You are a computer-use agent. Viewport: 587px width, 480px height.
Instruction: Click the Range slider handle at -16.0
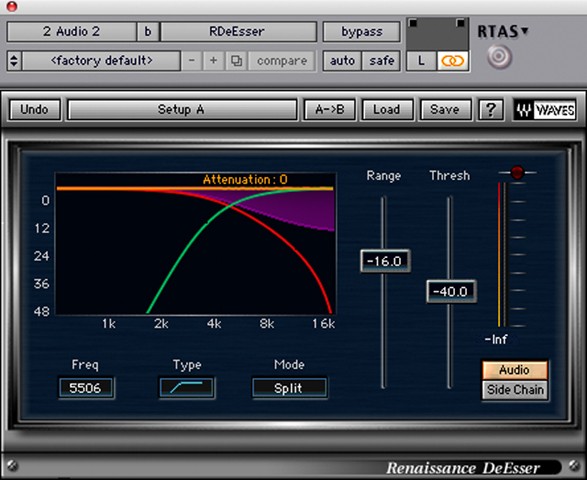385,261
